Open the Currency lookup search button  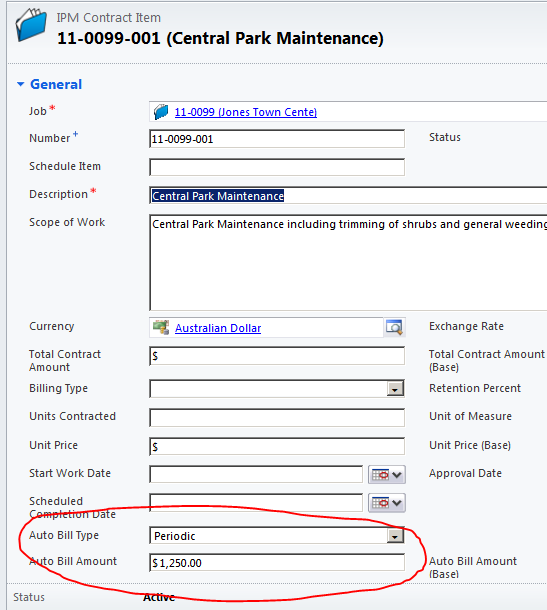pyautogui.click(x=394, y=327)
